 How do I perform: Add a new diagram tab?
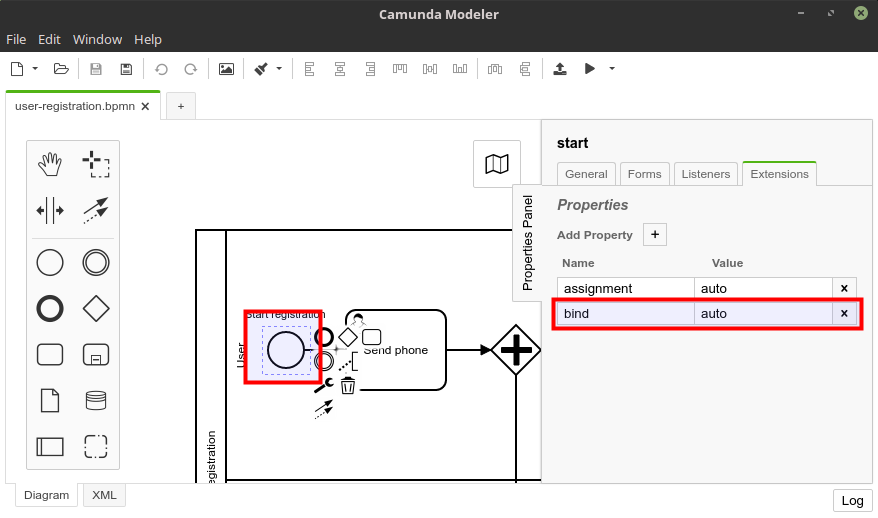click(x=181, y=106)
